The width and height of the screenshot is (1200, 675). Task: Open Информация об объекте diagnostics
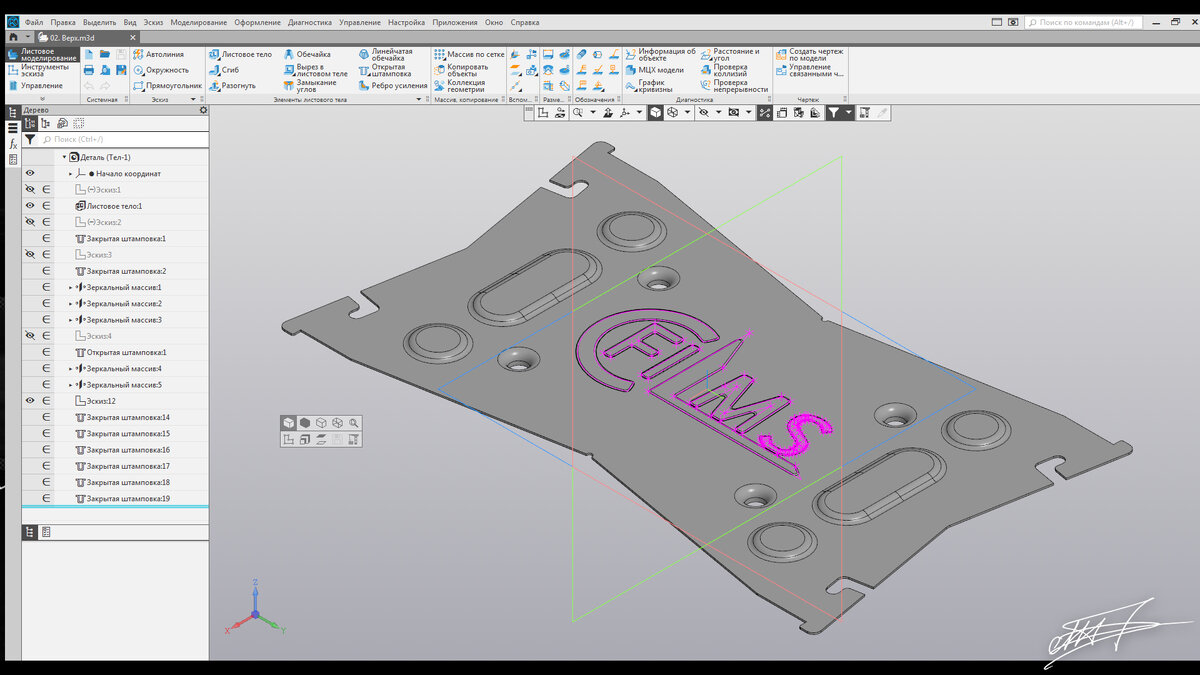(660, 54)
